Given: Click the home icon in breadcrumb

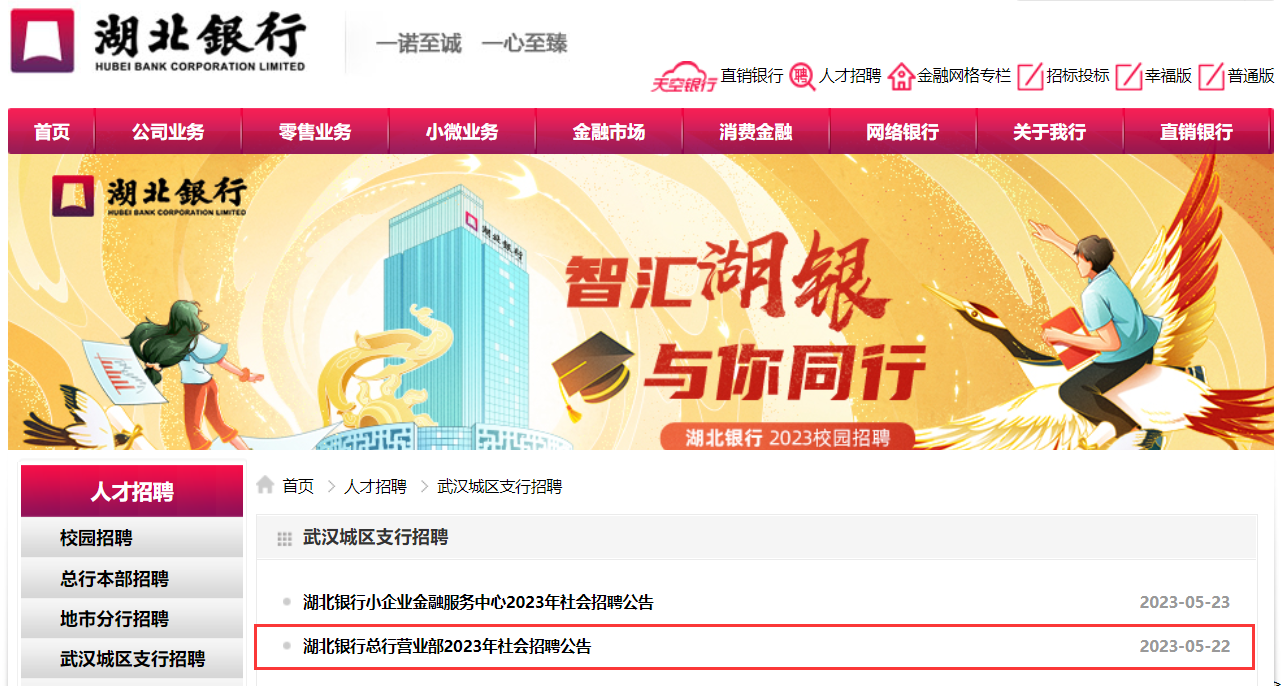Looking at the screenshot, I should click(x=265, y=485).
